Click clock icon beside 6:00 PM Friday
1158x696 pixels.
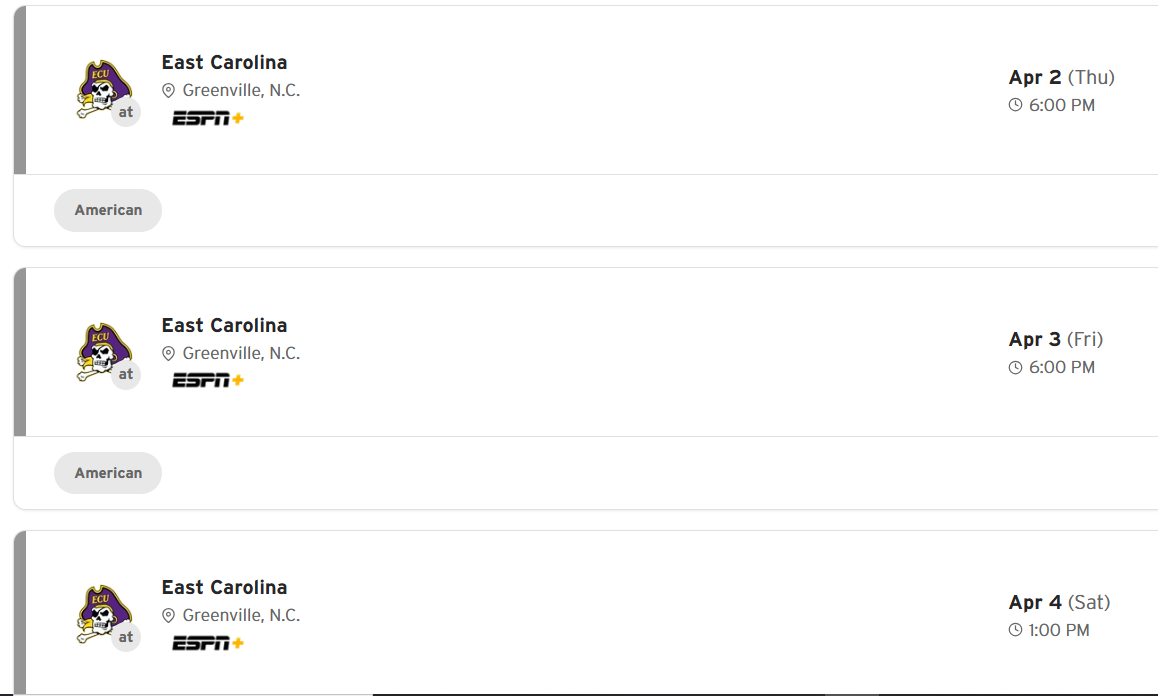click(1016, 368)
